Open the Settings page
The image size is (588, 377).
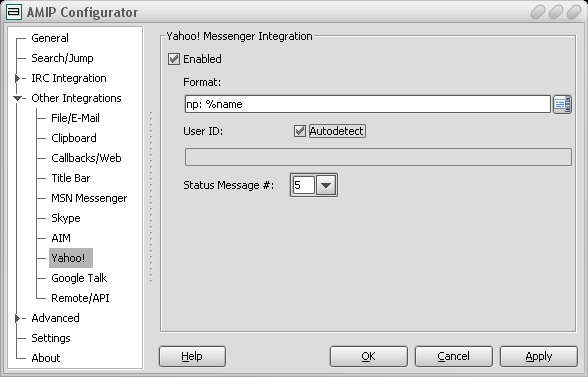pos(51,338)
